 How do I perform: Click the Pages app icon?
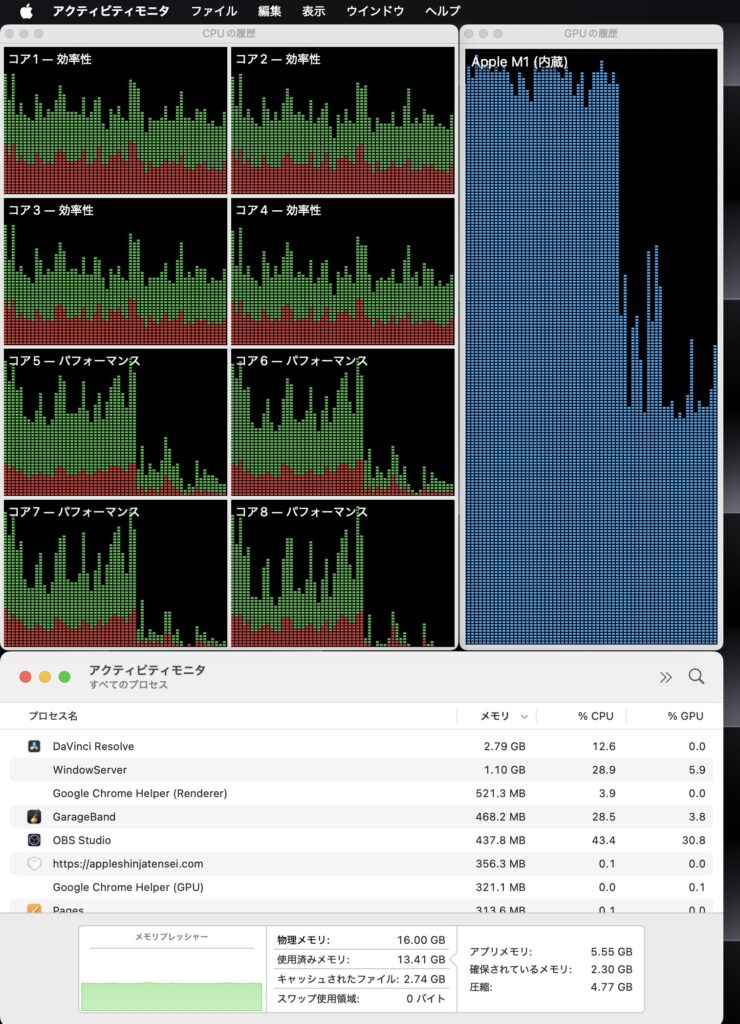(35, 908)
